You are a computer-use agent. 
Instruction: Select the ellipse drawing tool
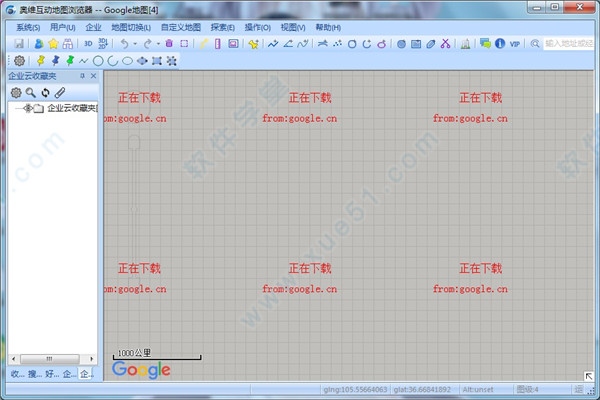click(127, 61)
